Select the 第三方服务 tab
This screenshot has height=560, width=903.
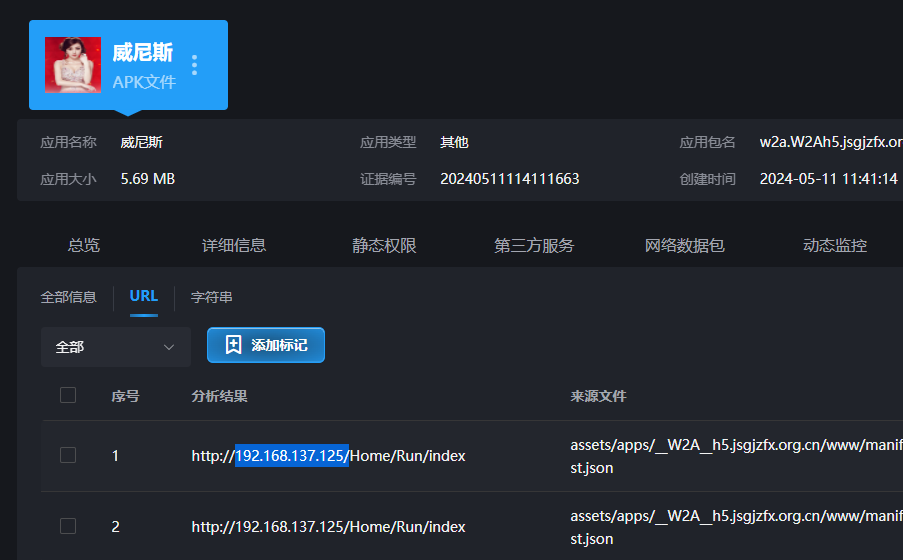point(534,245)
